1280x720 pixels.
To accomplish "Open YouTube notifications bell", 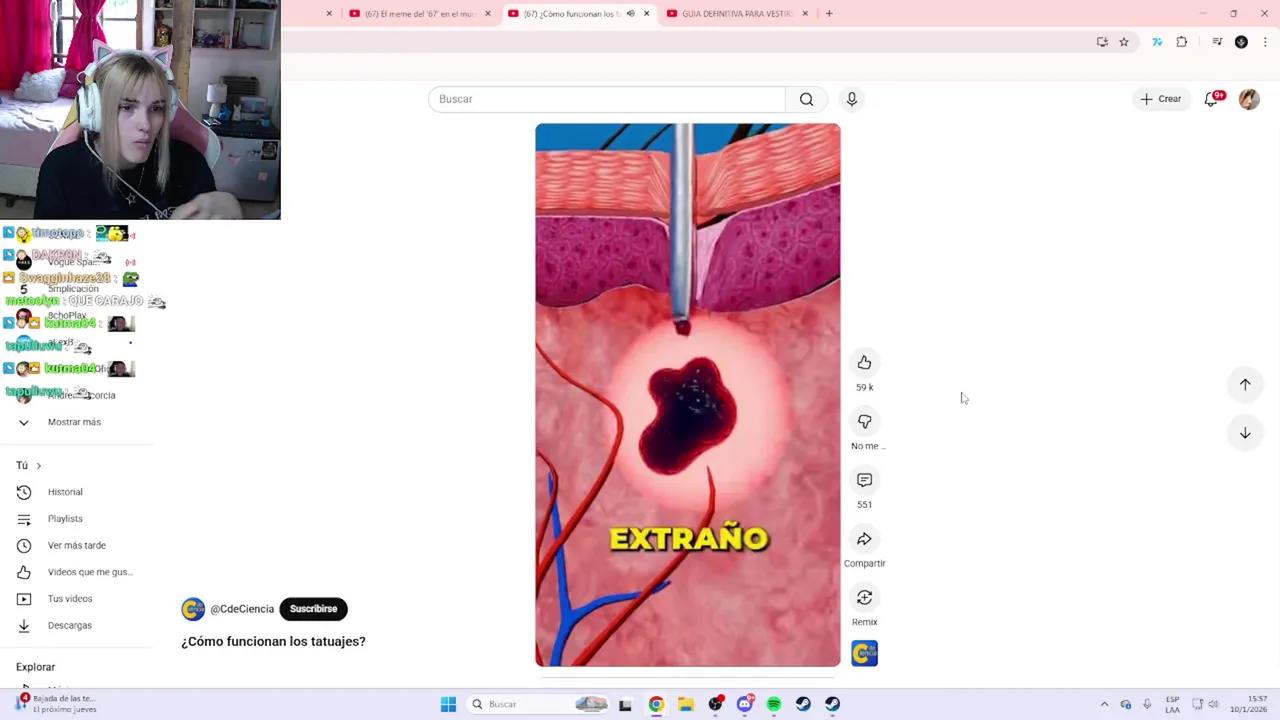I will point(1212,99).
